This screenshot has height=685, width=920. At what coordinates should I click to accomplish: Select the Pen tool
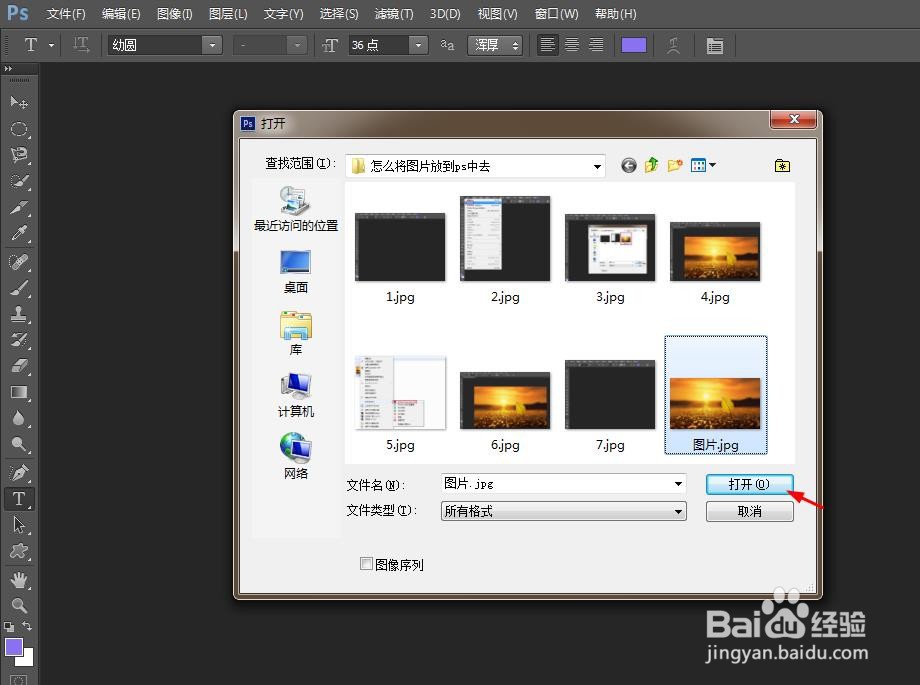[19, 473]
